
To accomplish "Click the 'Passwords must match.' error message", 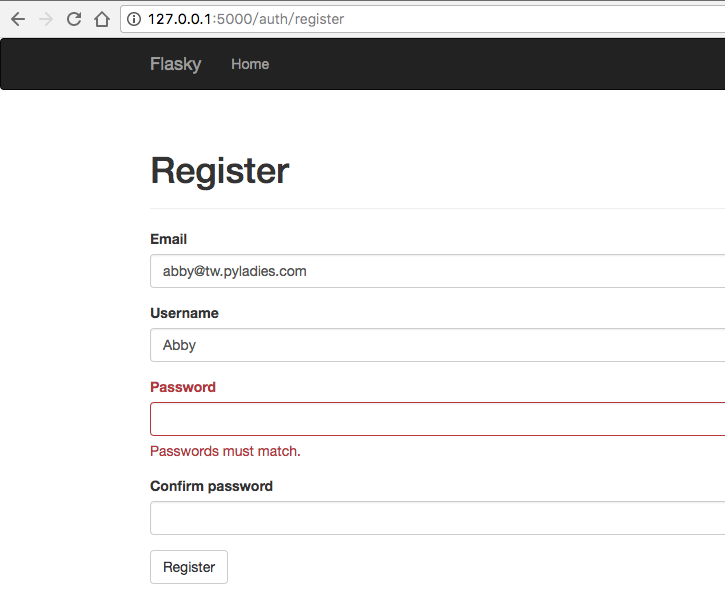I will click(225, 451).
